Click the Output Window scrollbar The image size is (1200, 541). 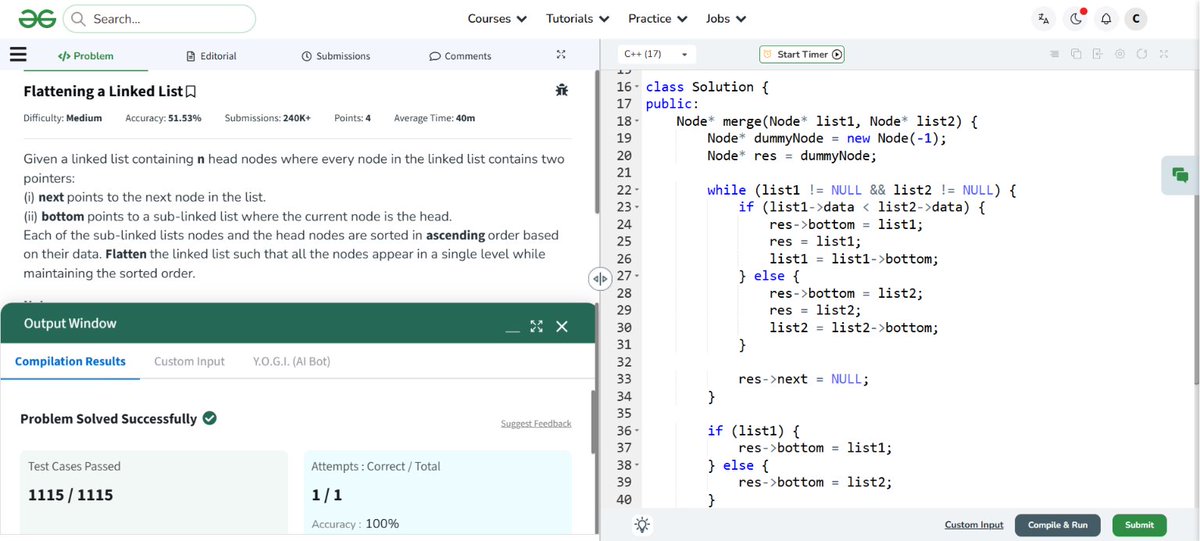595,420
